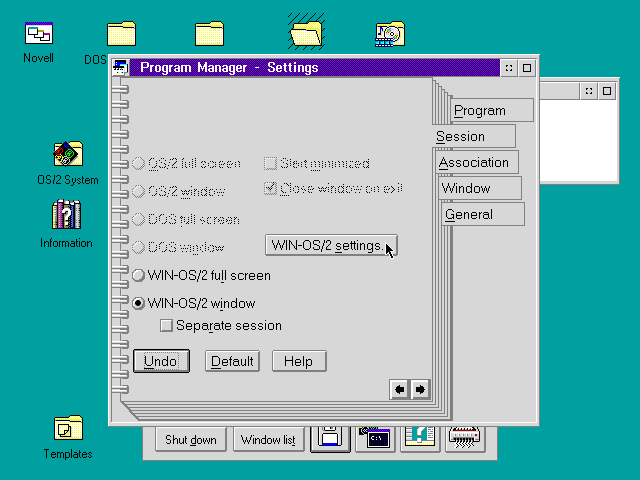Click Shut down on the LaunchPad
This screenshot has height=480, width=640.
pyautogui.click(x=191, y=440)
